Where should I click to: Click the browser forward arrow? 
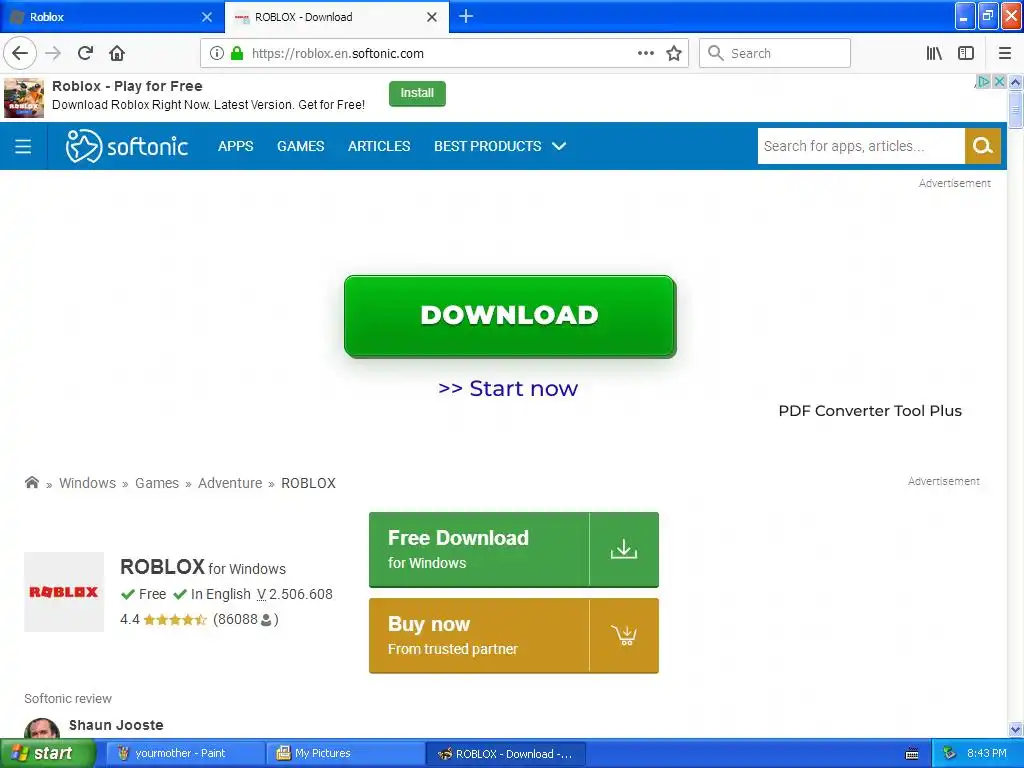point(53,53)
